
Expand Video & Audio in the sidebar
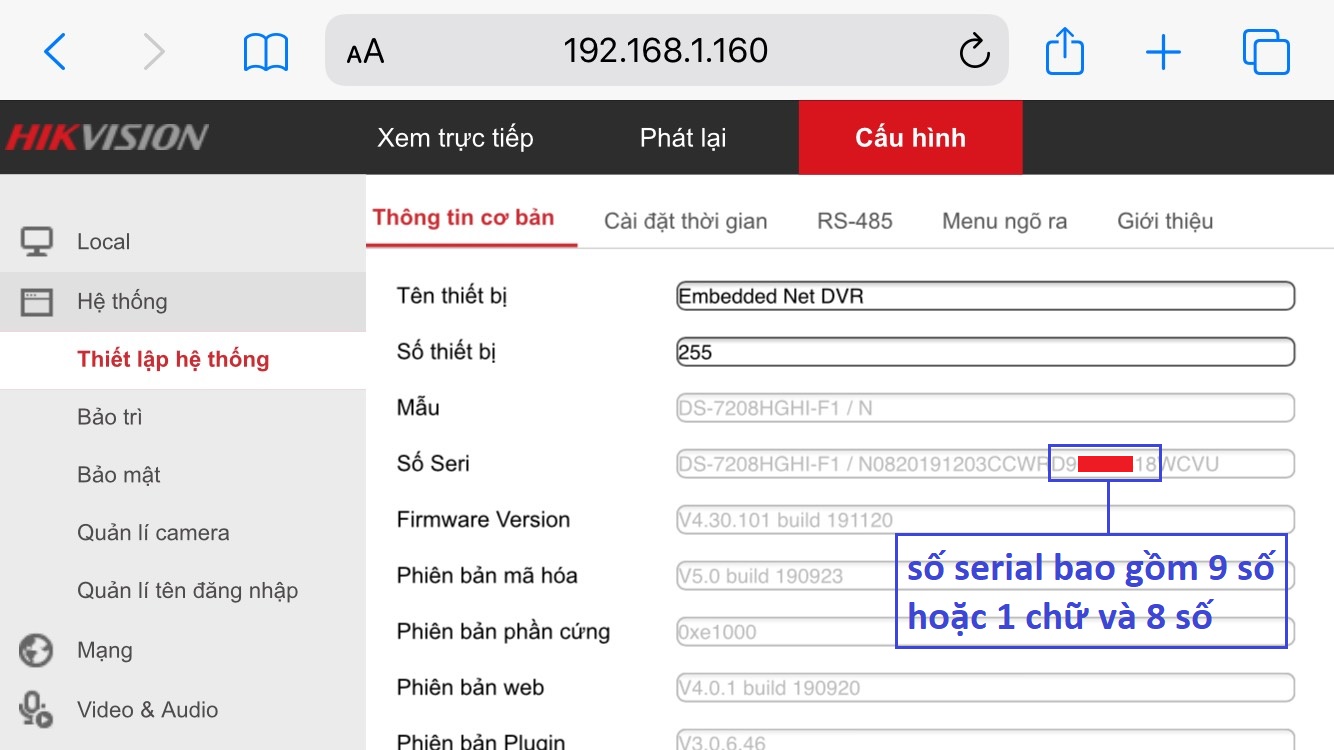click(x=148, y=709)
